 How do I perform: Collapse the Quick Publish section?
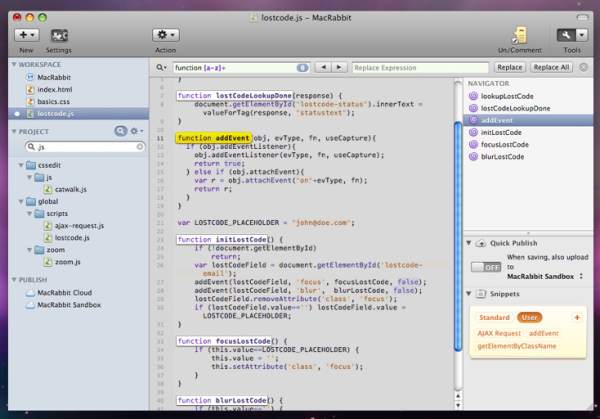469,243
